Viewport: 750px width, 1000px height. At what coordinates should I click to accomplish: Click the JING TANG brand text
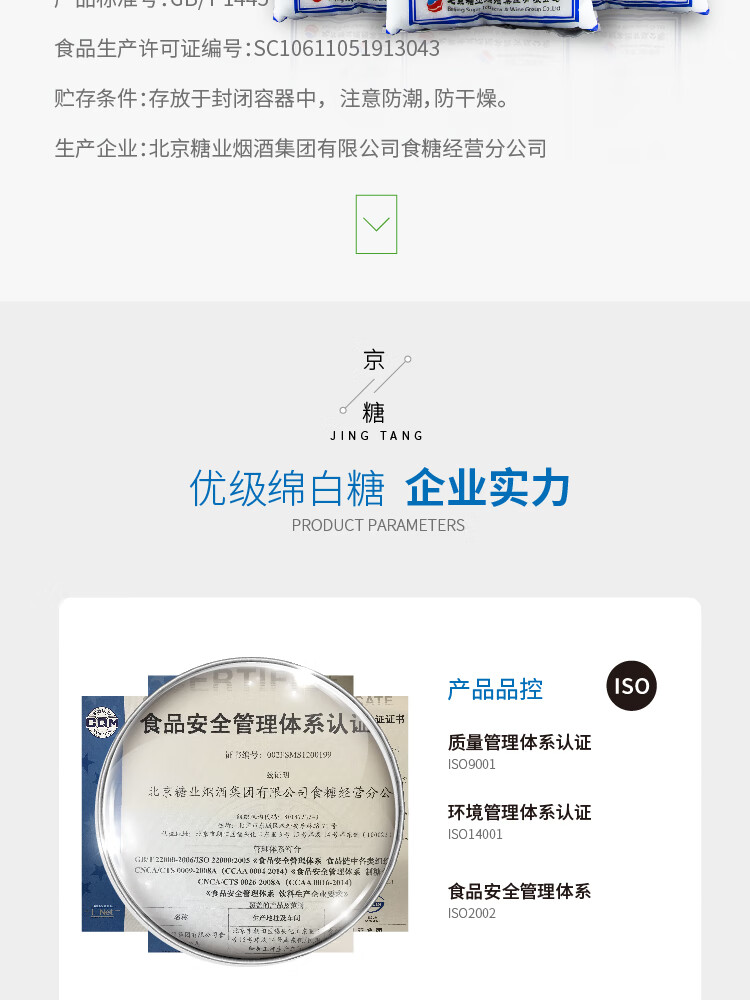[376, 436]
